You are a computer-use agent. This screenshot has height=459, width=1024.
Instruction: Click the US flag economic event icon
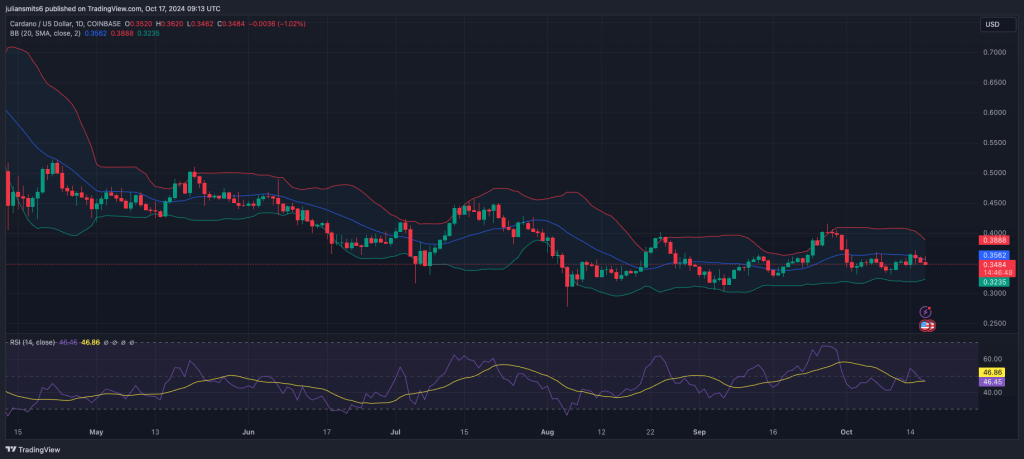pyautogui.click(x=927, y=325)
